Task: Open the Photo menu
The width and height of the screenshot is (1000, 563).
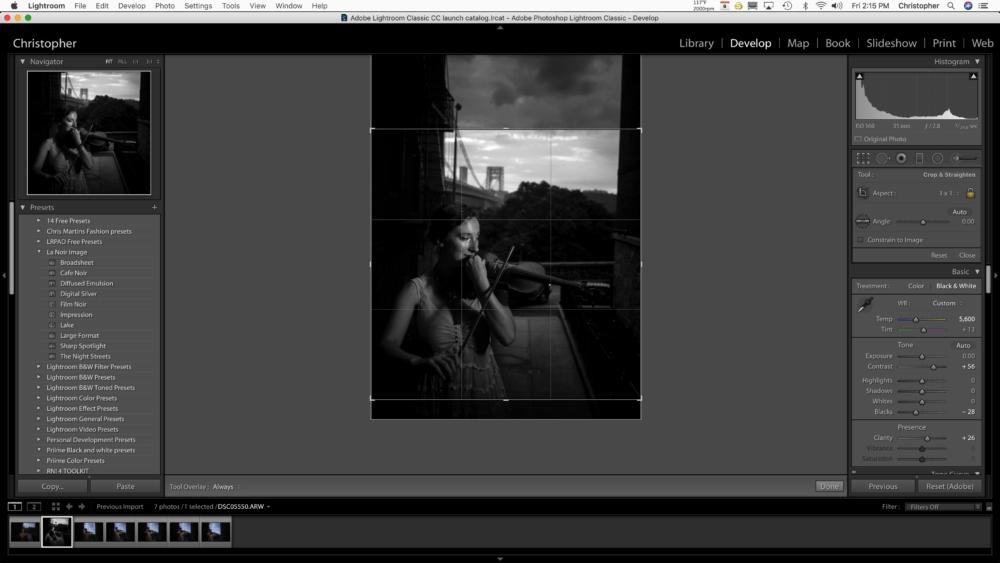Action: [x=165, y=6]
